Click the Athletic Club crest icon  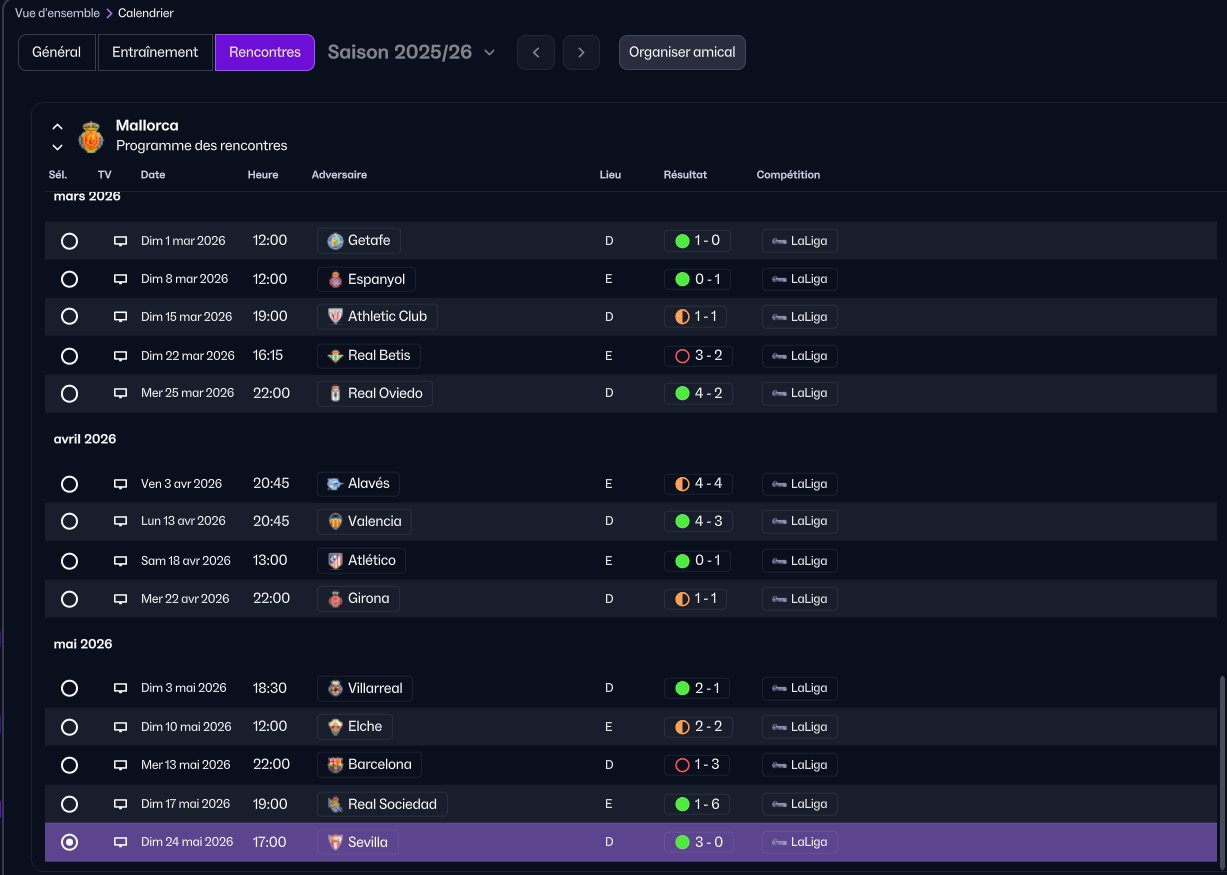tap(335, 317)
